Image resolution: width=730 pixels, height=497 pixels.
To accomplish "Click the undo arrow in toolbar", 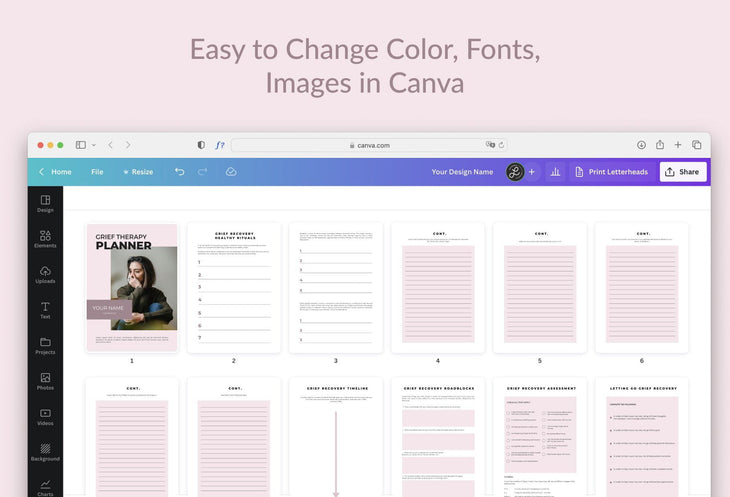I will tap(179, 172).
